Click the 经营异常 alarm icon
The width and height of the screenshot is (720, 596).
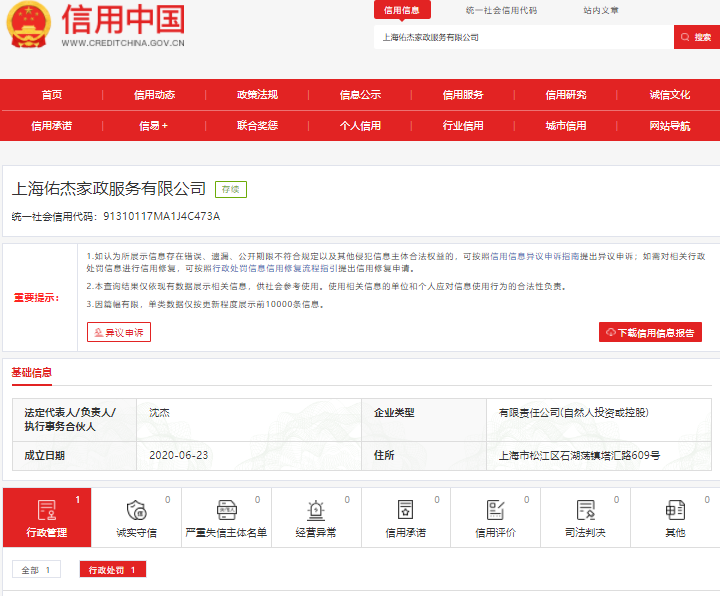(316, 510)
